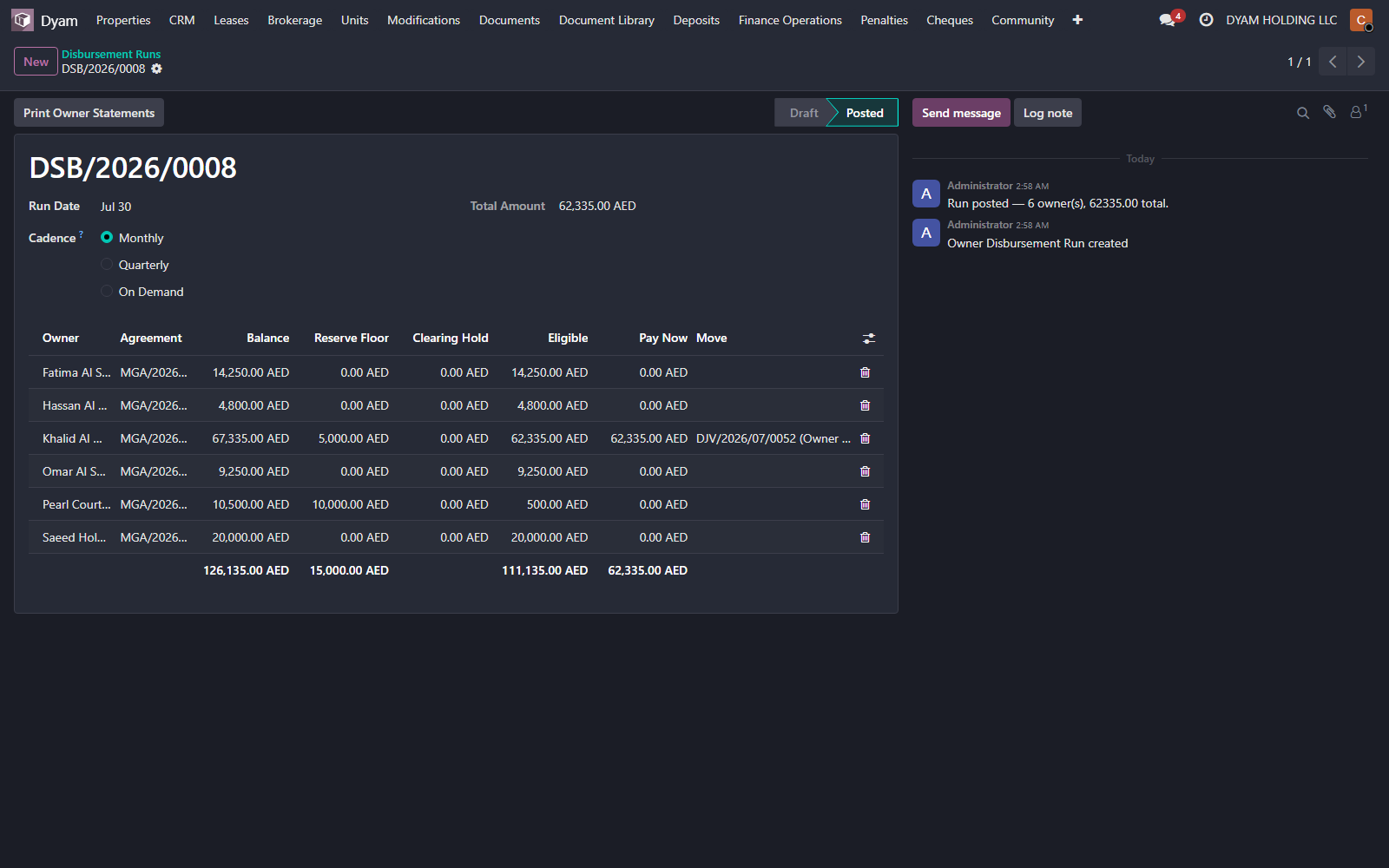The height and width of the screenshot is (868, 1389).
Task: Open the Community menu
Action: coord(1023,20)
